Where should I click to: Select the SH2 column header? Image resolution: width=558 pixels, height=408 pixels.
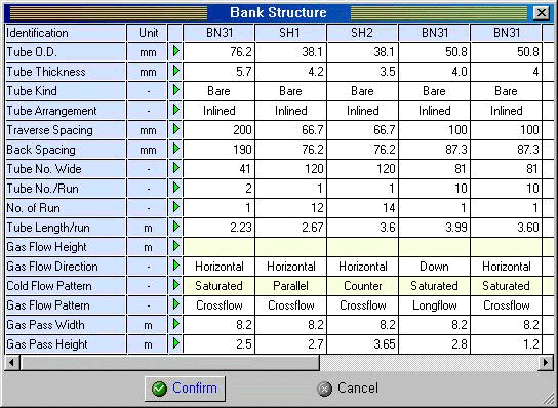tap(362, 33)
